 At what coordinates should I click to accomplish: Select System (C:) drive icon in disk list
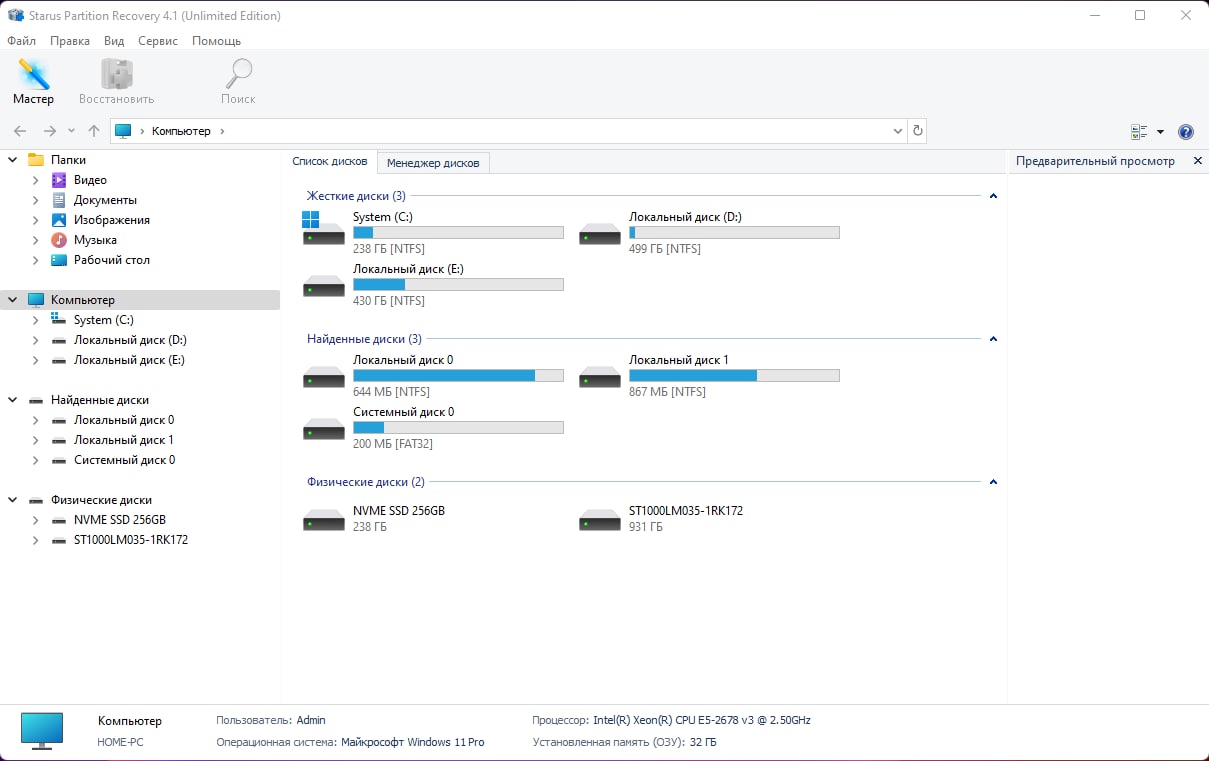323,229
